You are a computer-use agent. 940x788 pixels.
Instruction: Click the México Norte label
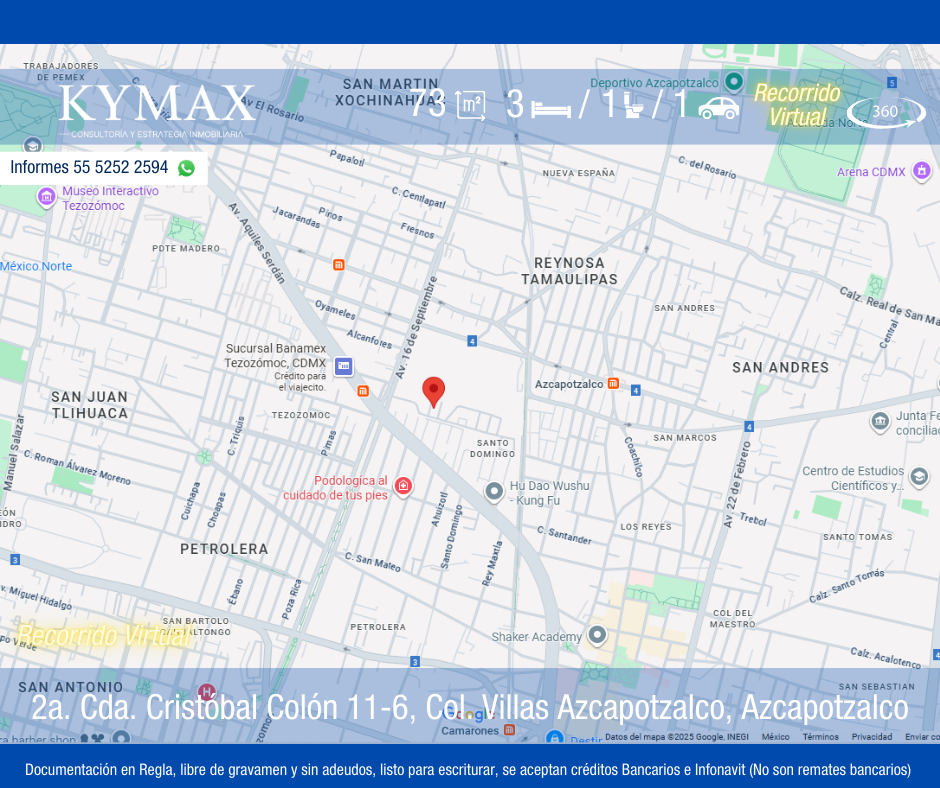coord(36,266)
